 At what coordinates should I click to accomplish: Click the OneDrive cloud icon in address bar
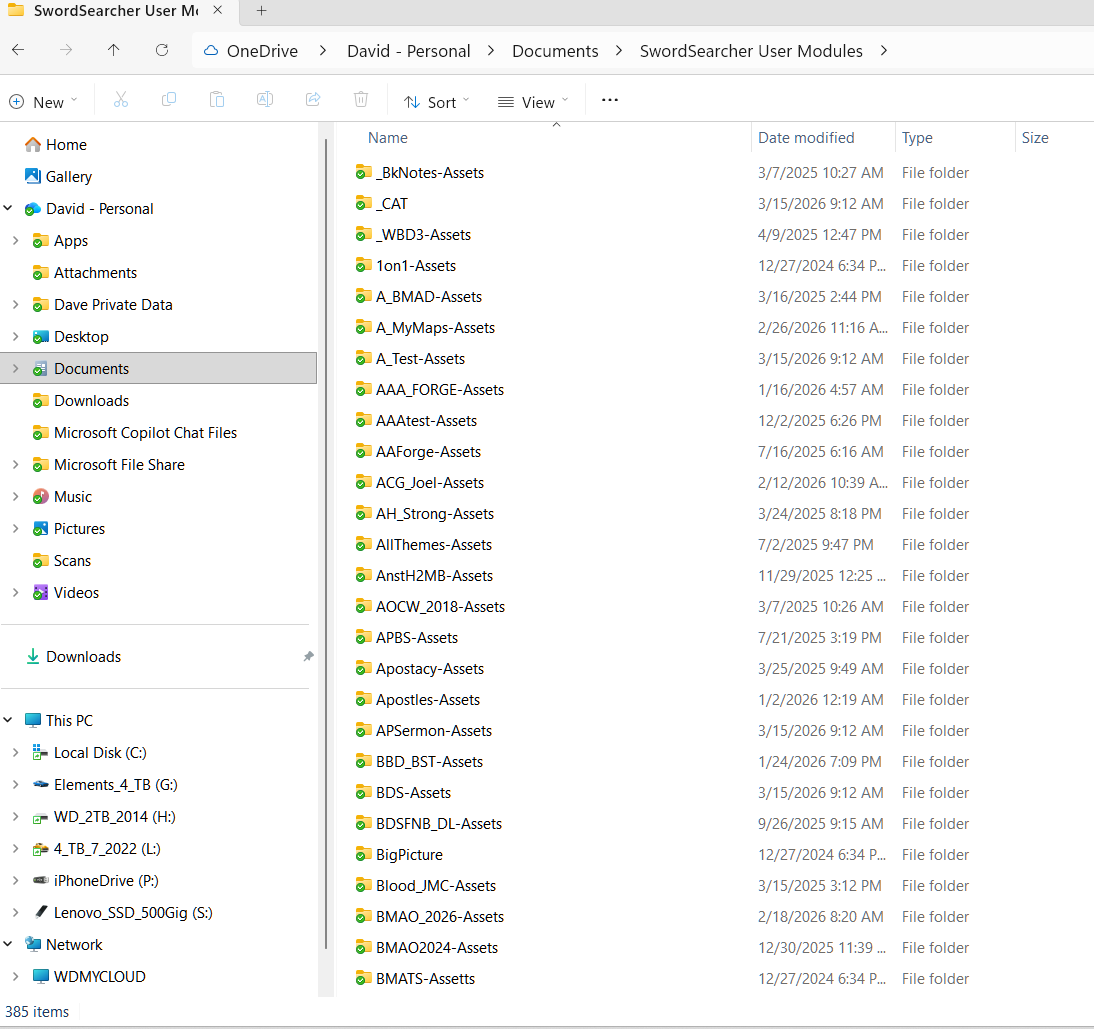click(210, 51)
